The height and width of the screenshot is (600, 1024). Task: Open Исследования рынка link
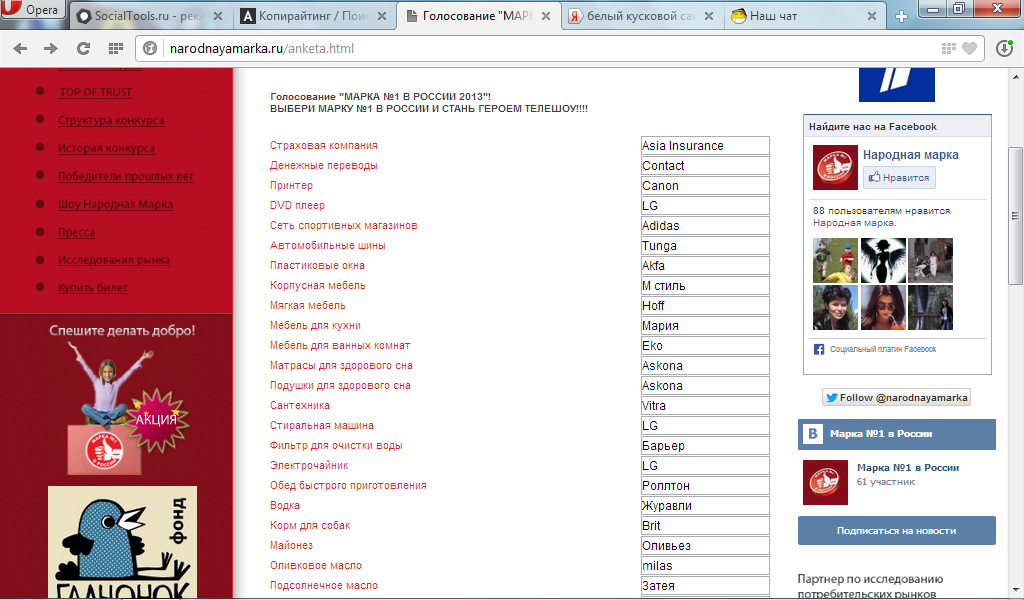pyautogui.click(x=114, y=260)
